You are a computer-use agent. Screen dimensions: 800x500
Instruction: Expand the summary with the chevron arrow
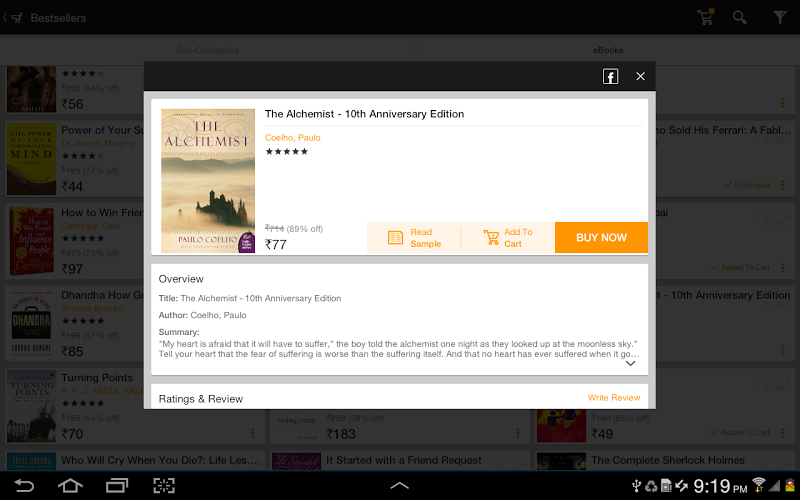tap(631, 363)
